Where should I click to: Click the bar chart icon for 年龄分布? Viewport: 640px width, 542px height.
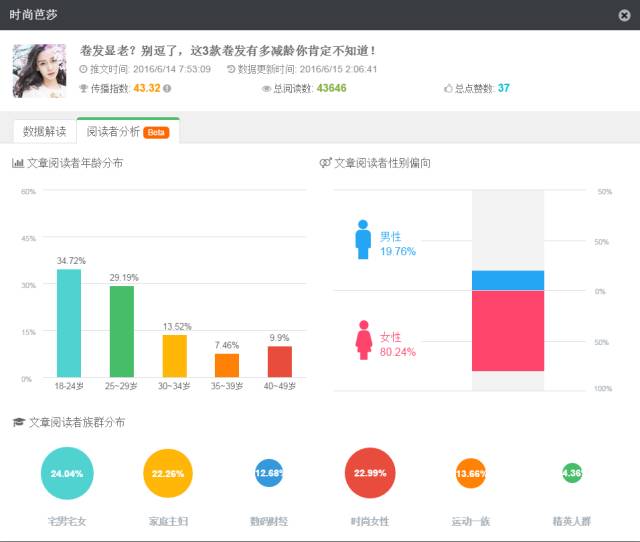18,163
